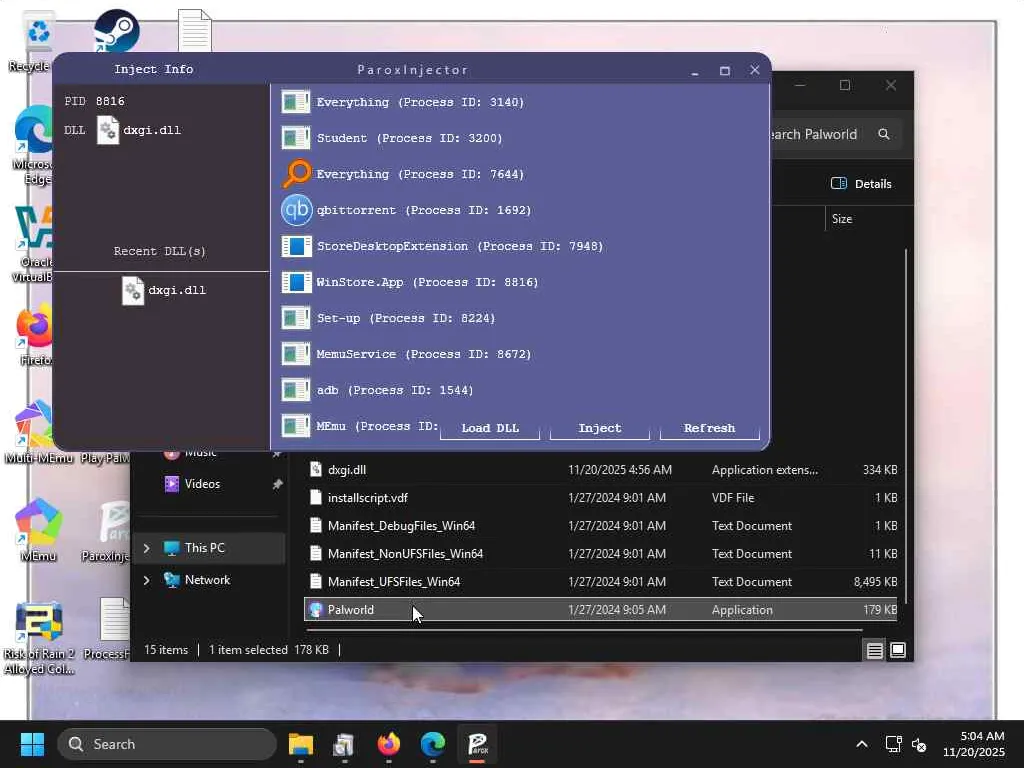Click the muted volume tray icon
This screenshot has width=1024, height=768.
[919, 744]
